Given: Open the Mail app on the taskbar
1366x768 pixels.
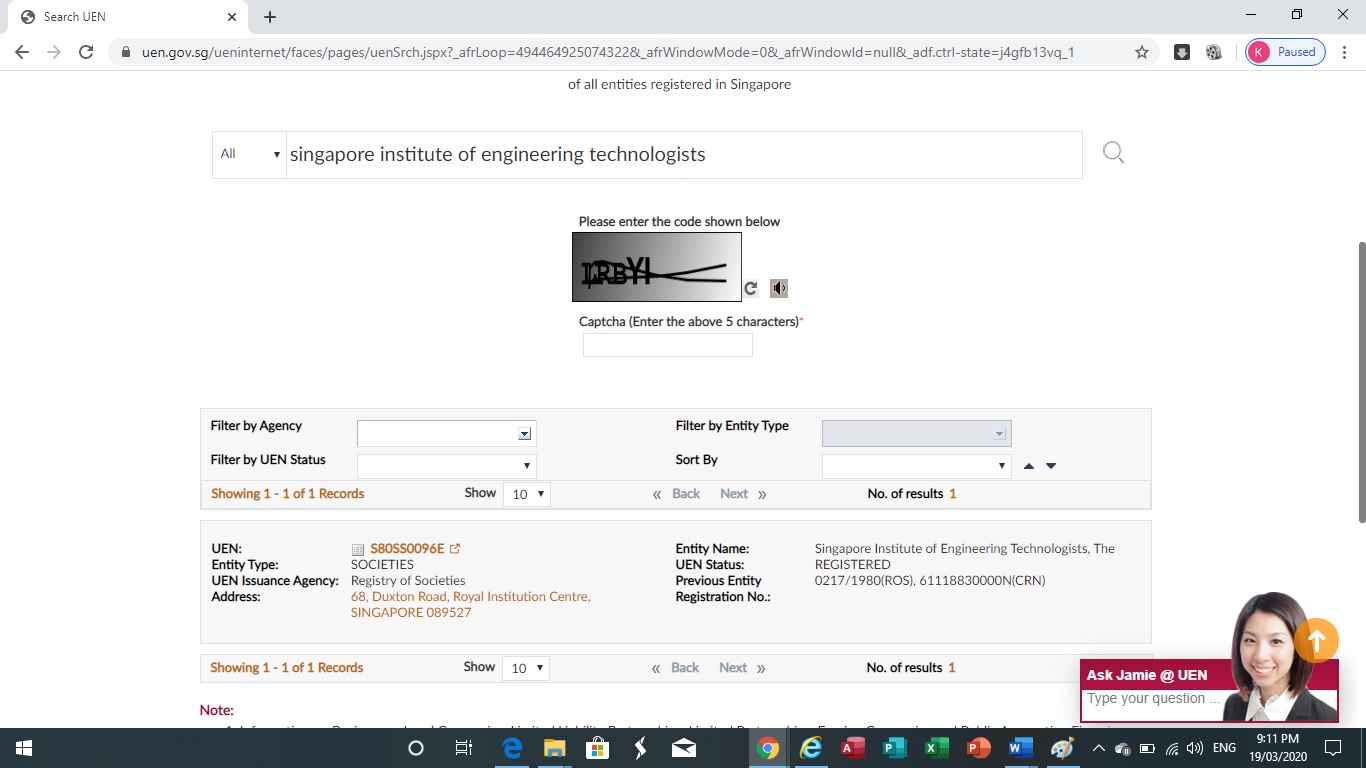Looking at the screenshot, I should 684,748.
